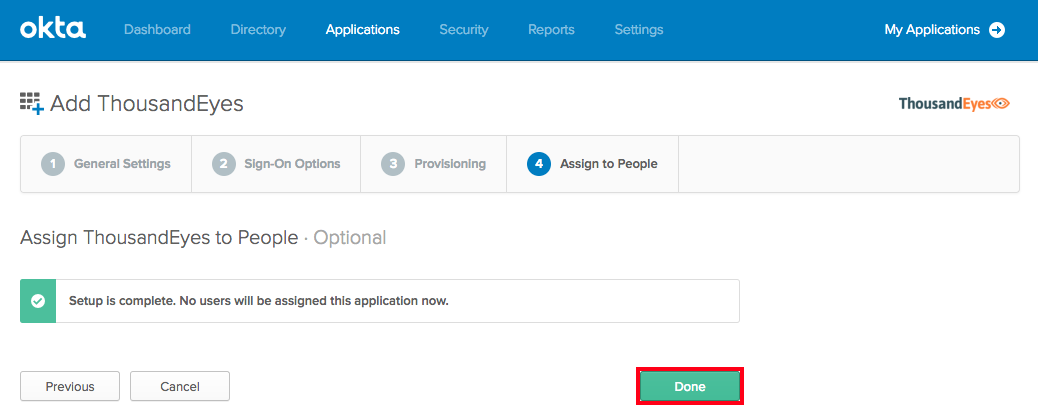
Task: Click the 'Setup is complete' message text
Action: coord(259,301)
